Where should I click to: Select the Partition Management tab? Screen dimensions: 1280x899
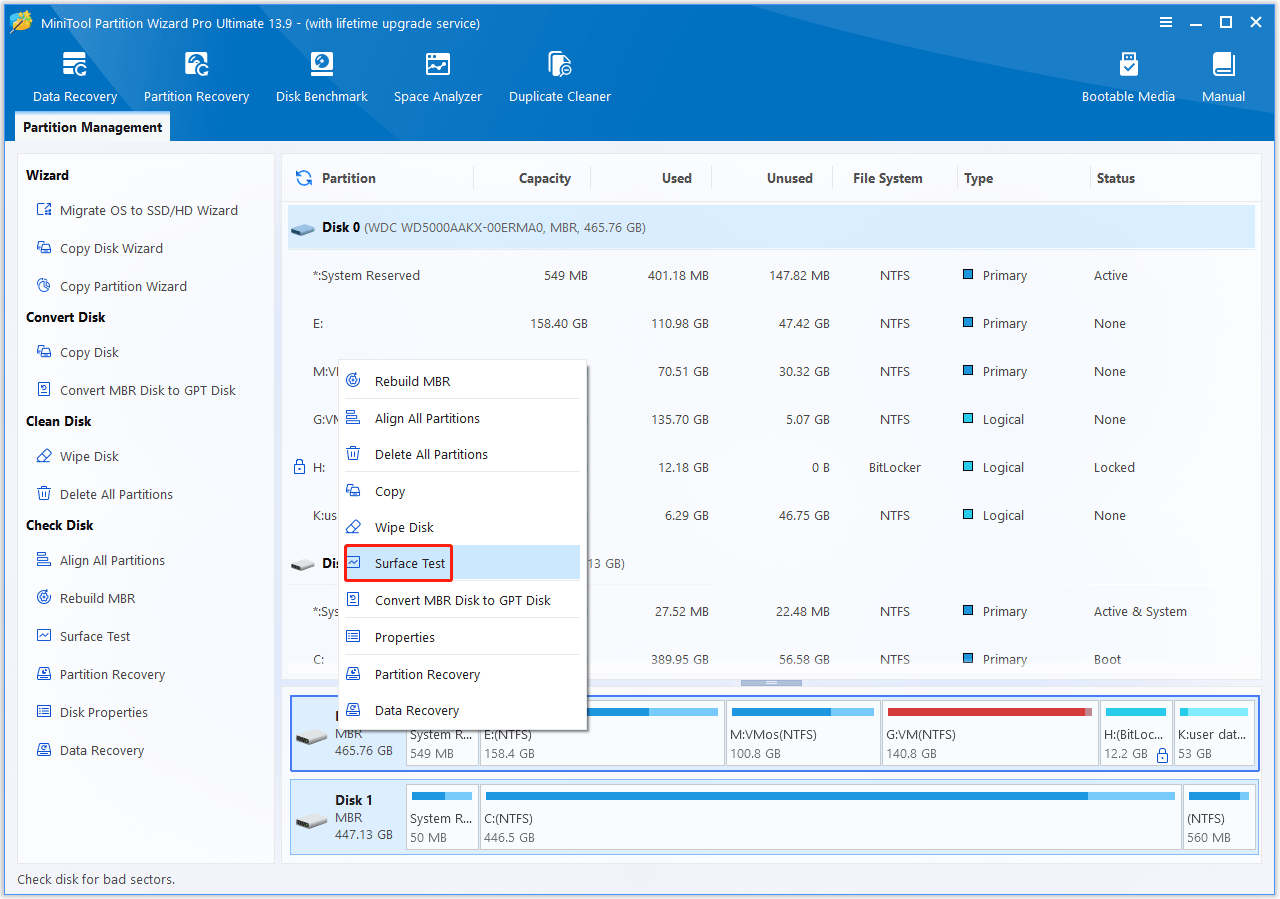93,127
